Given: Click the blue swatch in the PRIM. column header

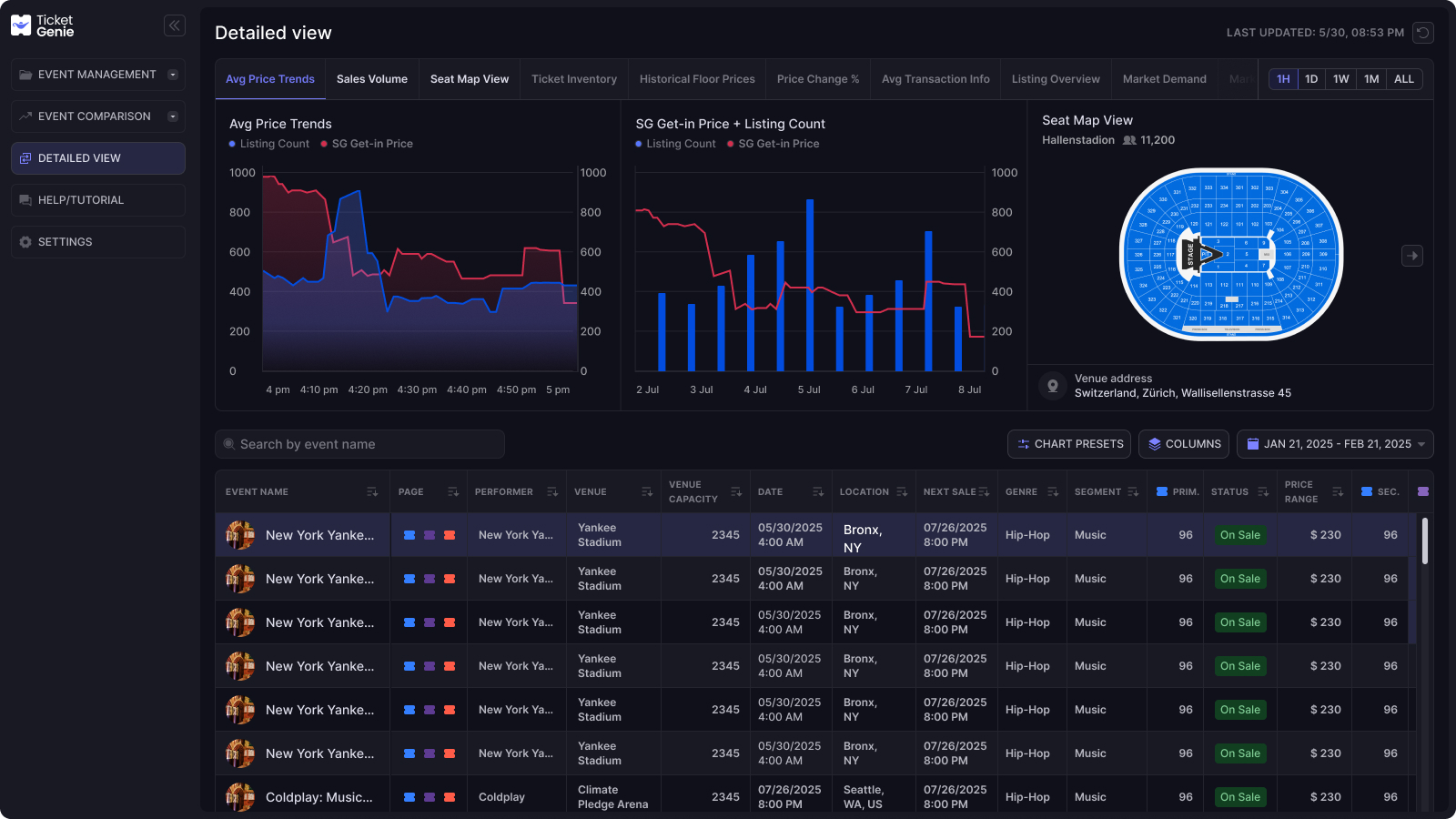Looking at the screenshot, I should 1163,491.
